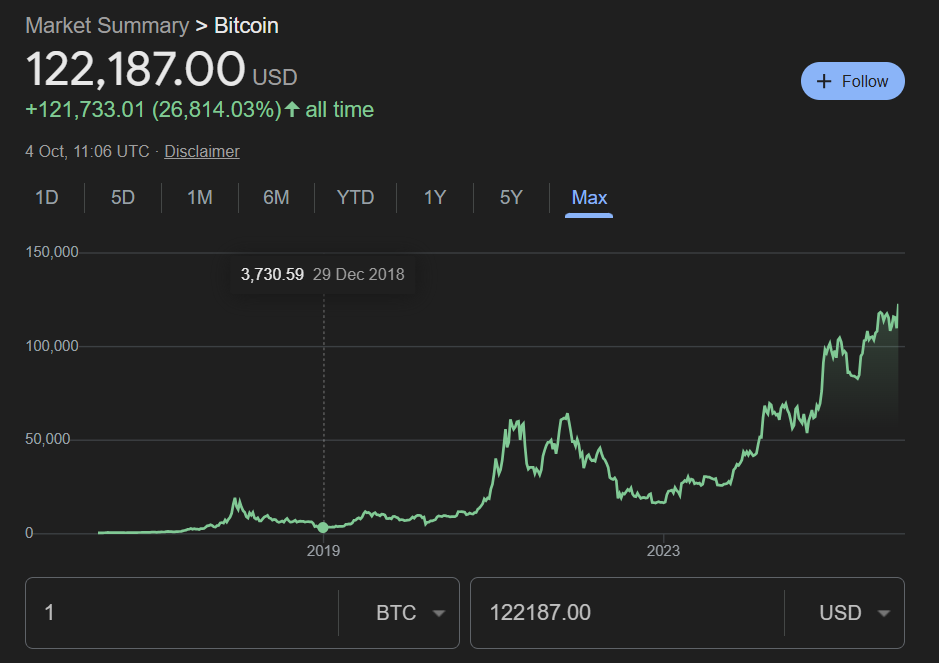Click the Bitcoin breadcrumb label
The image size is (939, 663).
coord(246,25)
